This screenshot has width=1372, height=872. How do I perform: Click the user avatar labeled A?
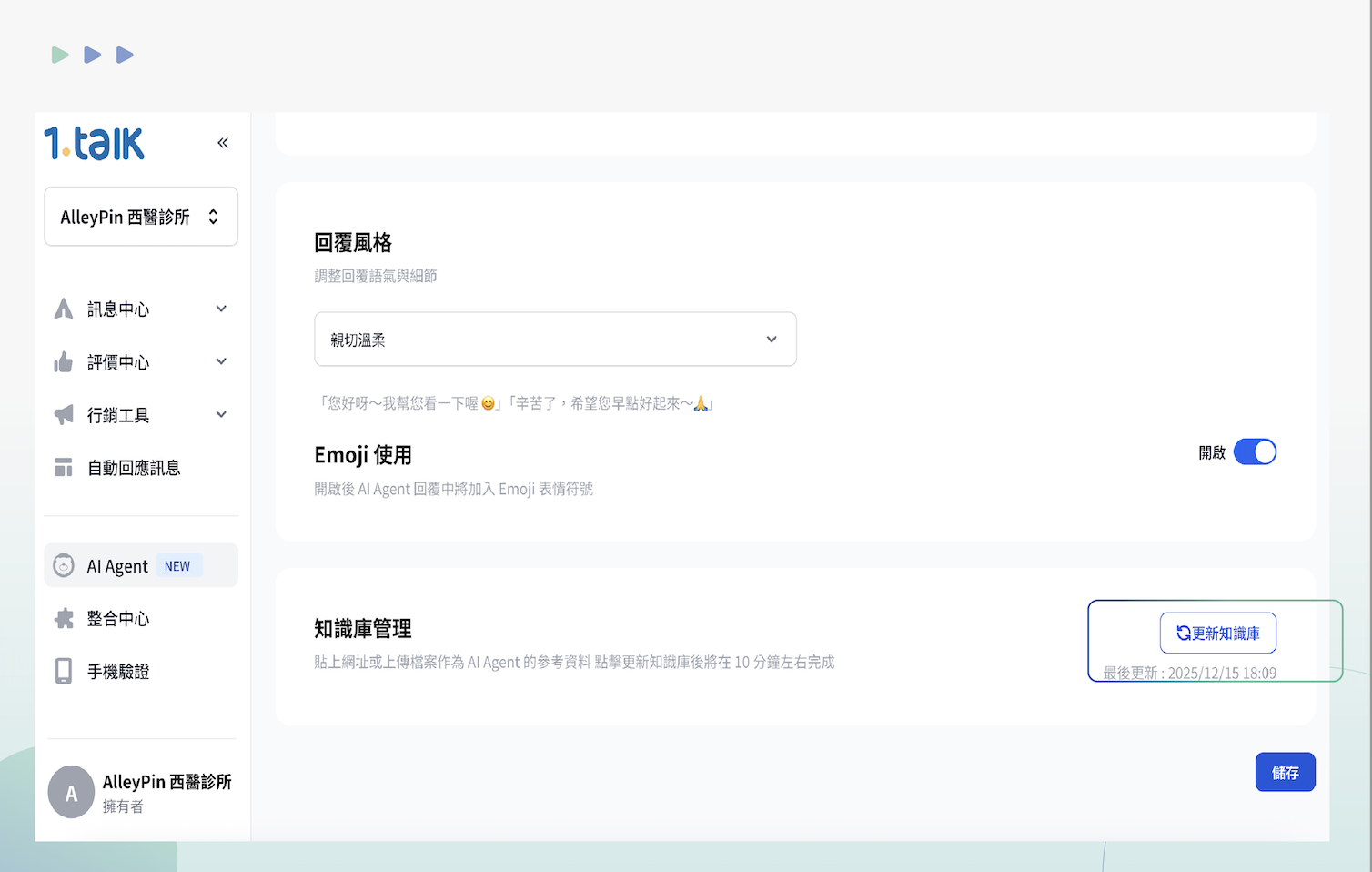coord(71,793)
